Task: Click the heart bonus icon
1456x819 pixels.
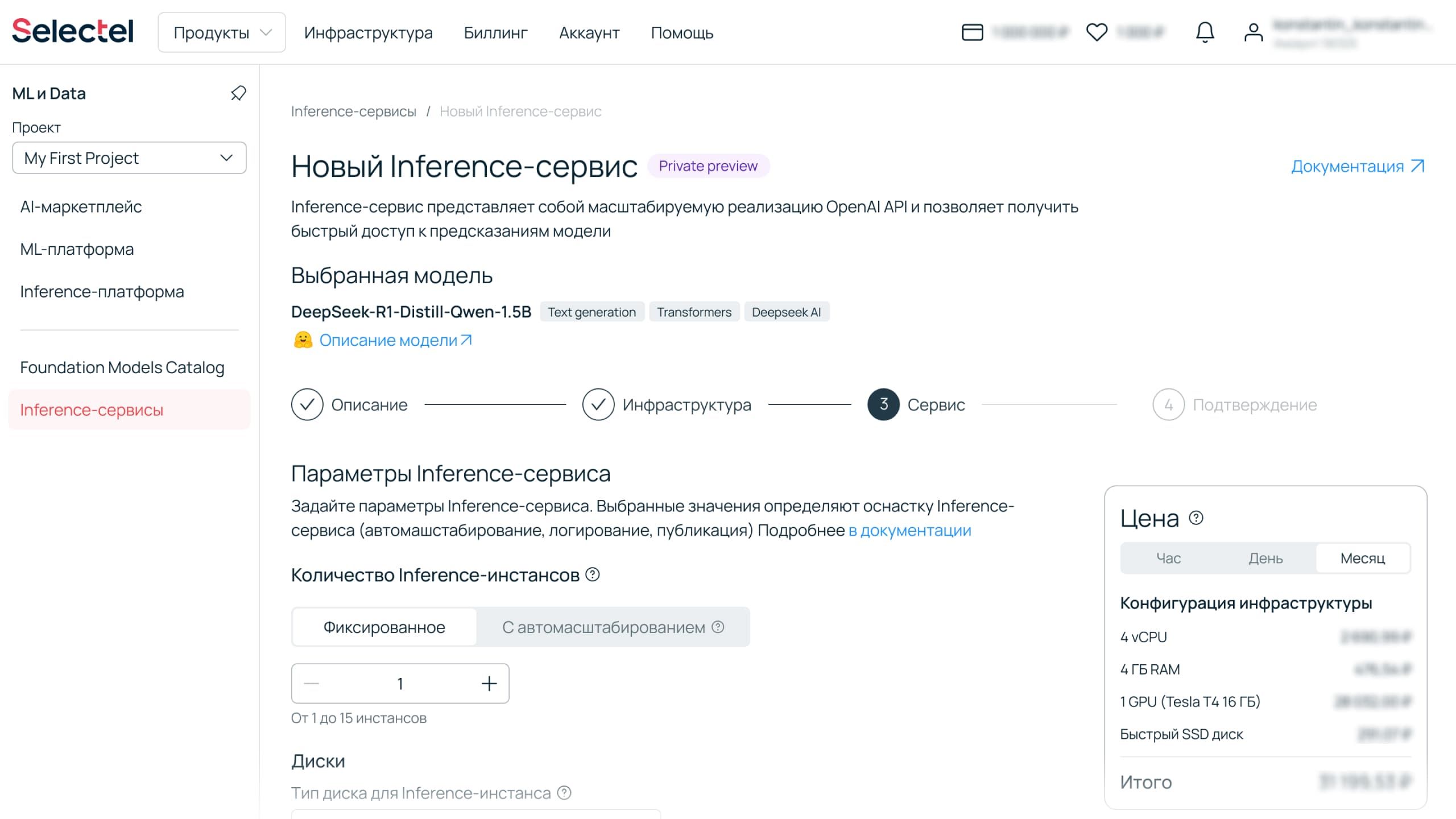Action: click(1097, 32)
